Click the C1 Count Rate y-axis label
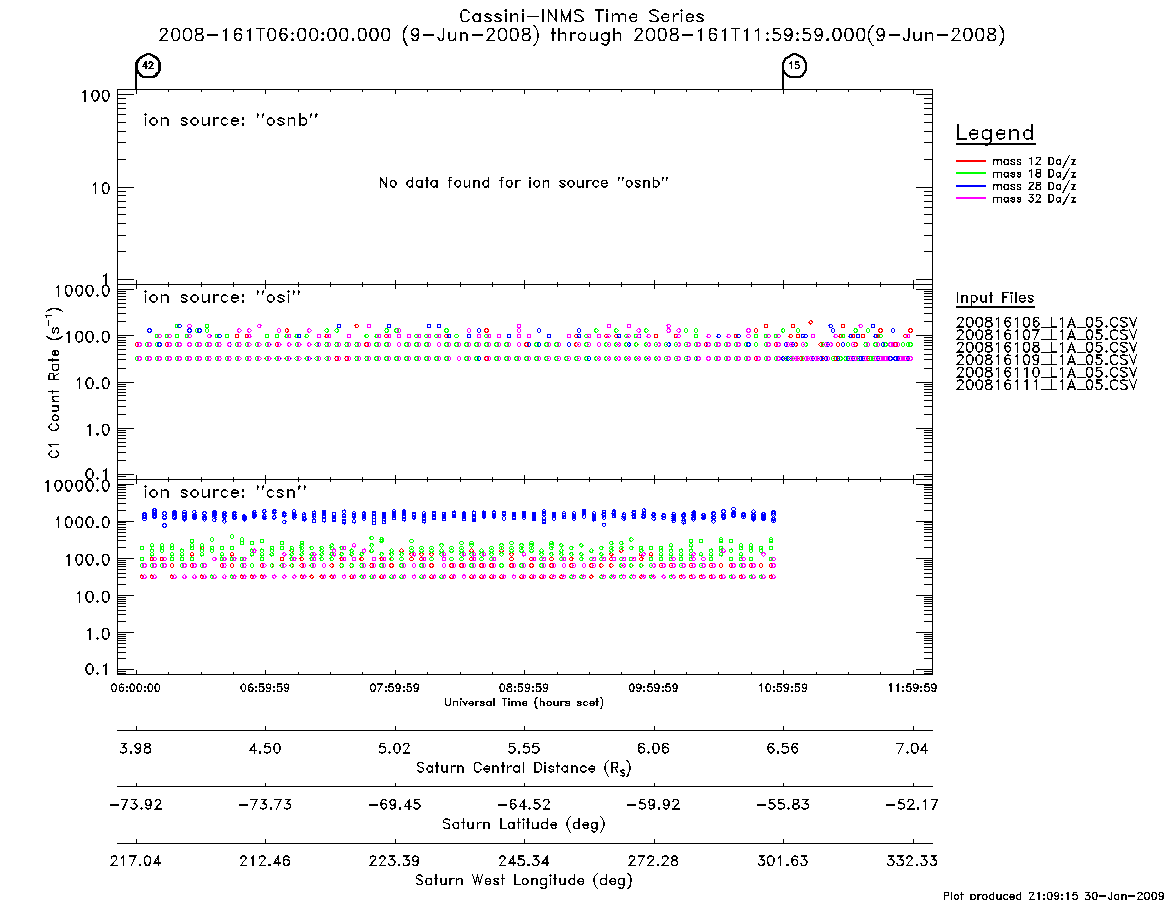Screen dimensions: 1165x900 pos(53,383)
